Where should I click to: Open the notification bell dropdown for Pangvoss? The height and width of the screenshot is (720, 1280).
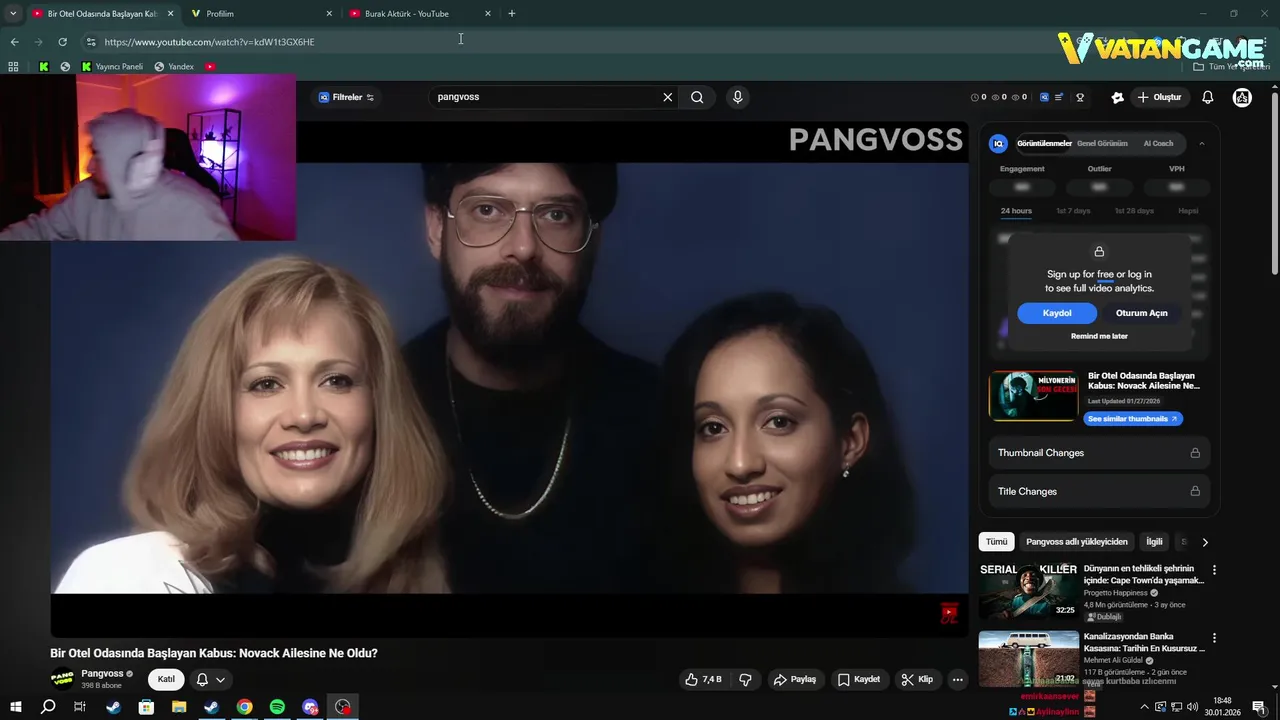click(x=210, y=679)
